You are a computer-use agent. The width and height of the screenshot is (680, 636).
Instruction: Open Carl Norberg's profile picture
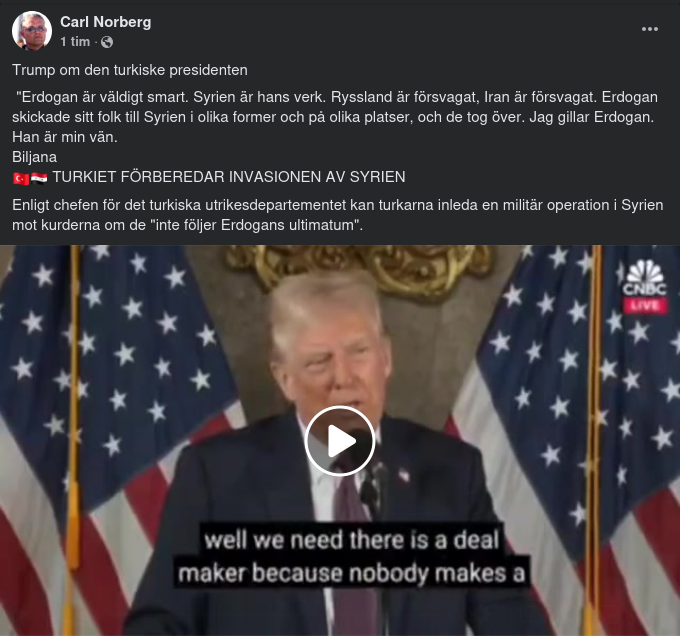32,31
